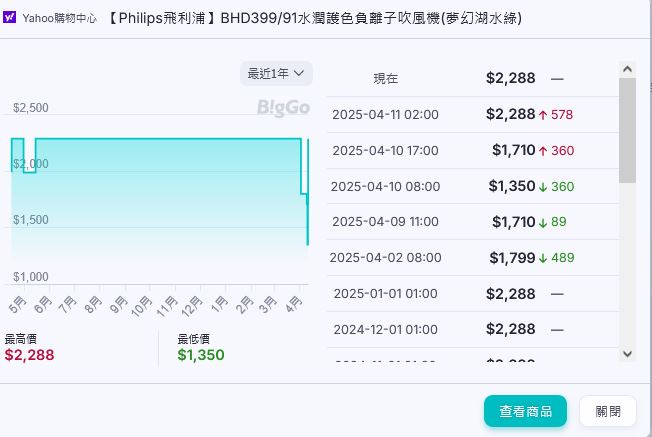Select the 2025-04-10 08:00 price row
Image resolution: width=652 pixels, height=437 pixels.
pos(470,186)
